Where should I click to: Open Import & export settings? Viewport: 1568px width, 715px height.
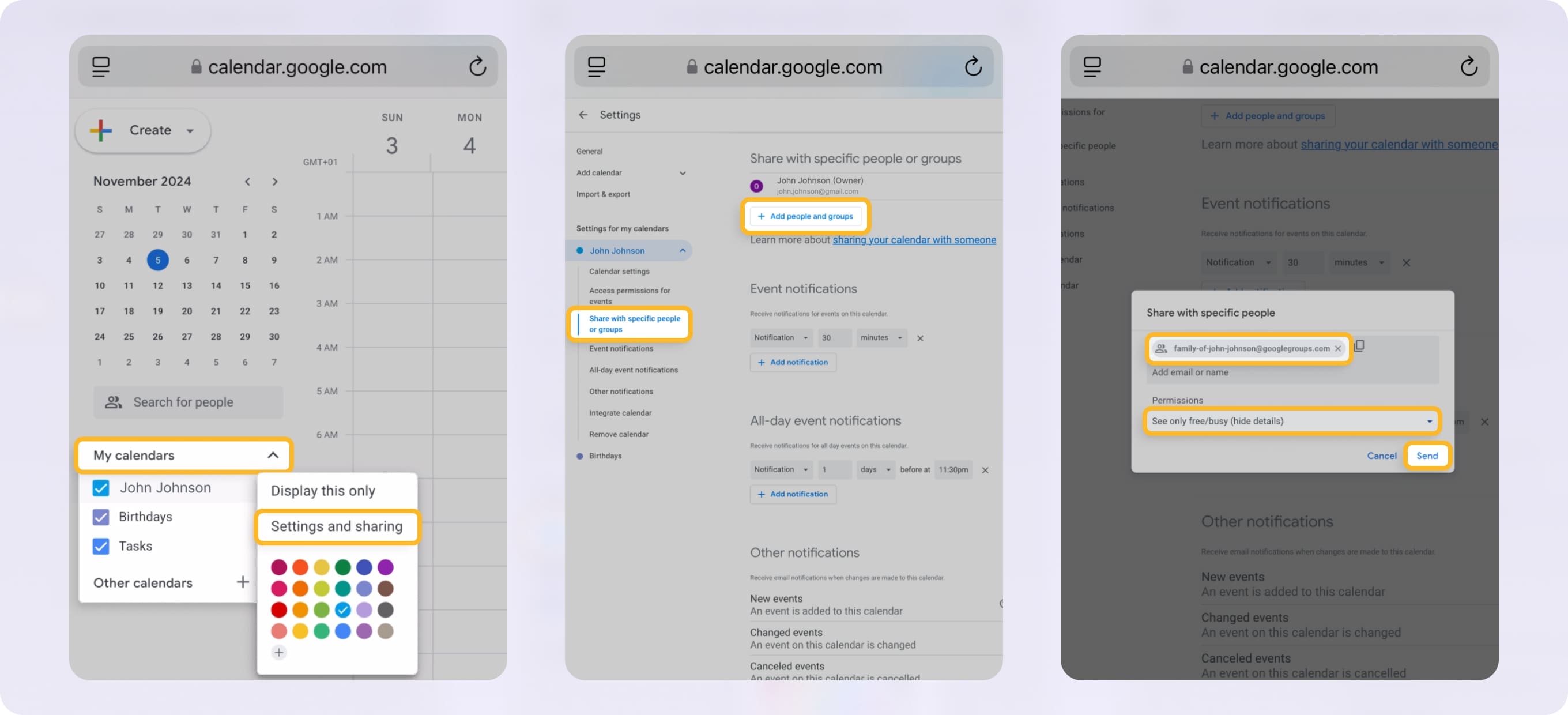click(x=602, y=194)
